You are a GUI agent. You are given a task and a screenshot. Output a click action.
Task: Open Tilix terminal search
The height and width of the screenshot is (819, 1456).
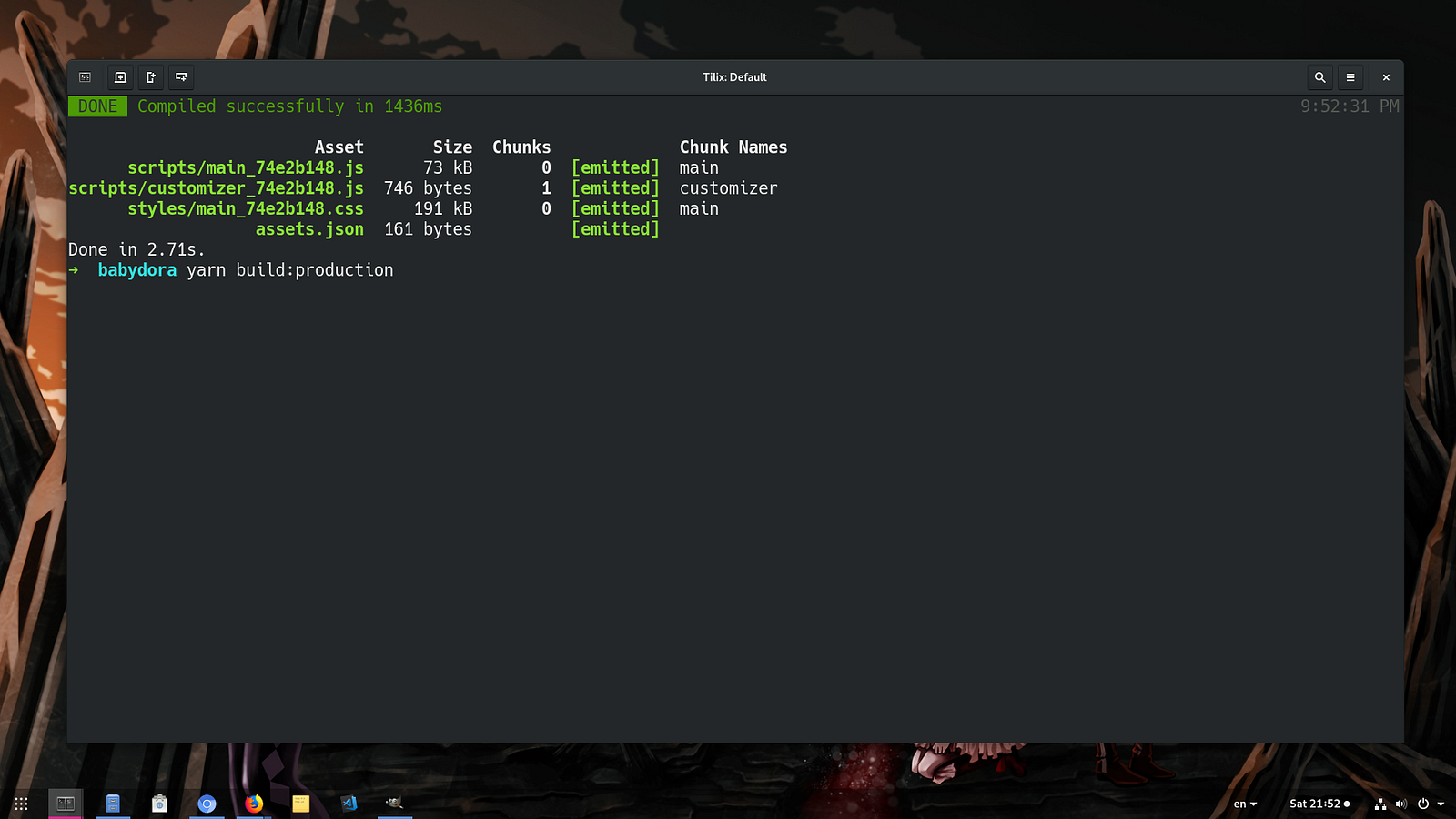pos(1319,77)
